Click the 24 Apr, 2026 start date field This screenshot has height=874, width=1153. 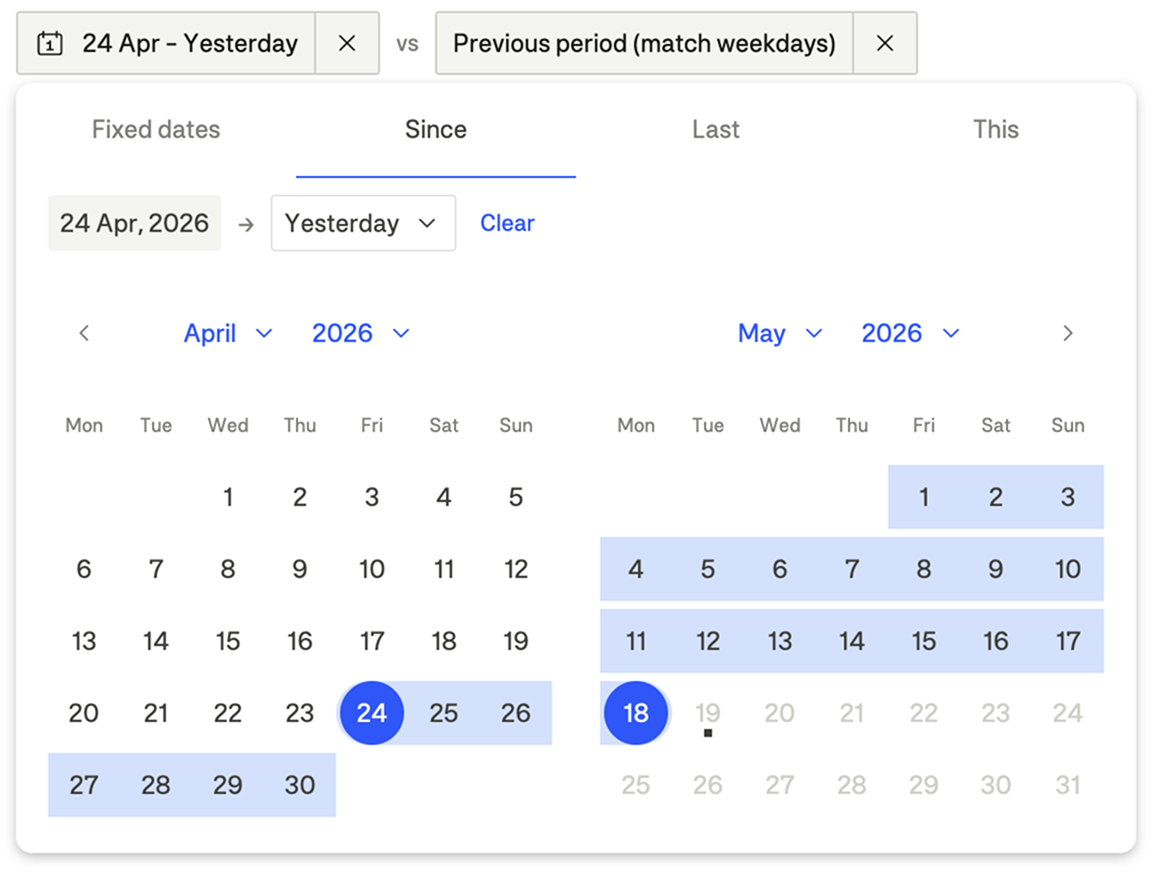tap(135, 223)
